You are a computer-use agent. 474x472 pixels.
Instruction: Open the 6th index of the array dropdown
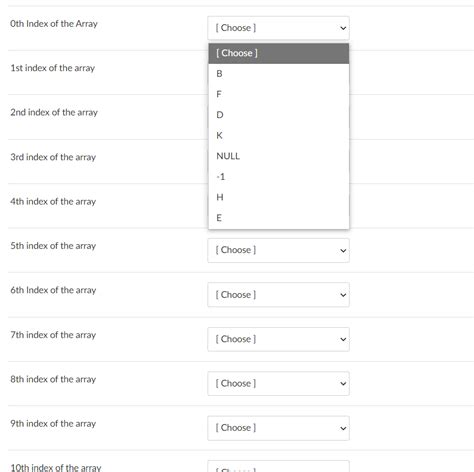(278, 295)
